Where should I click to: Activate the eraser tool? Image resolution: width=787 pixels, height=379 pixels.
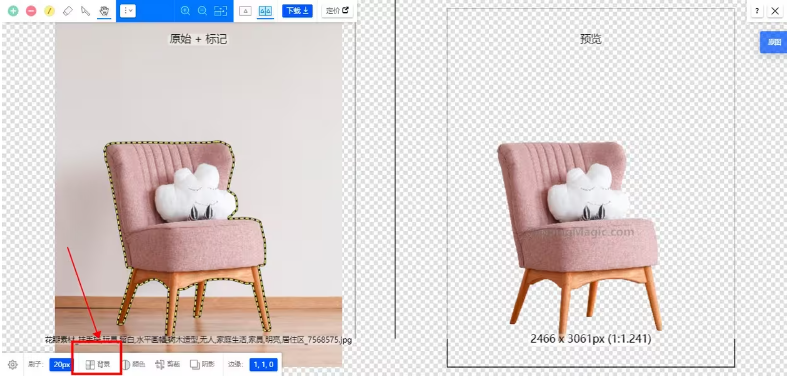pyautogui.click(x=68, y=11)
